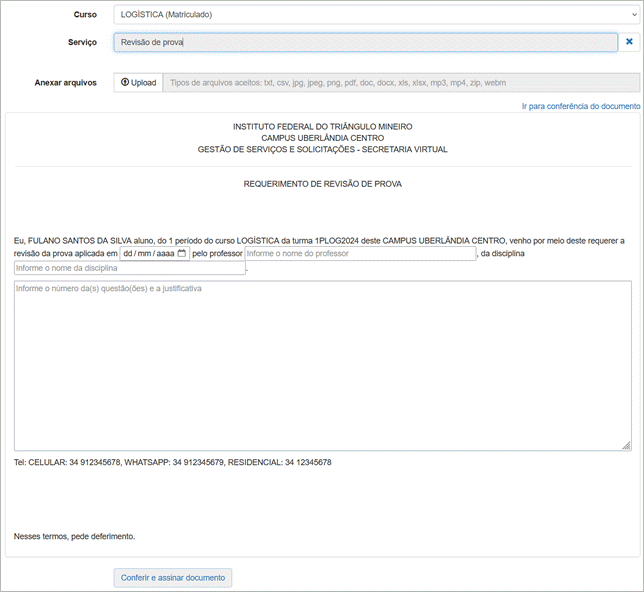Click the CAMPUS UBERLÂNDIA CENTRO header line
Screen dimensions: 644x592
click(322, 138)
